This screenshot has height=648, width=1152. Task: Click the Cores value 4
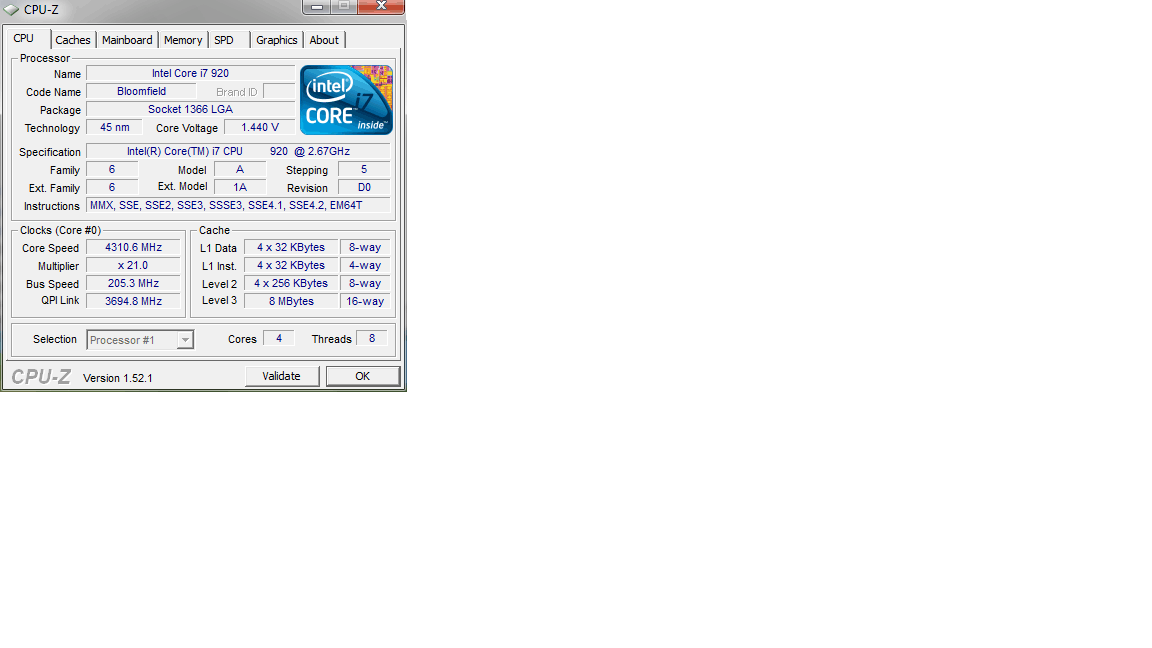point(278,338)
